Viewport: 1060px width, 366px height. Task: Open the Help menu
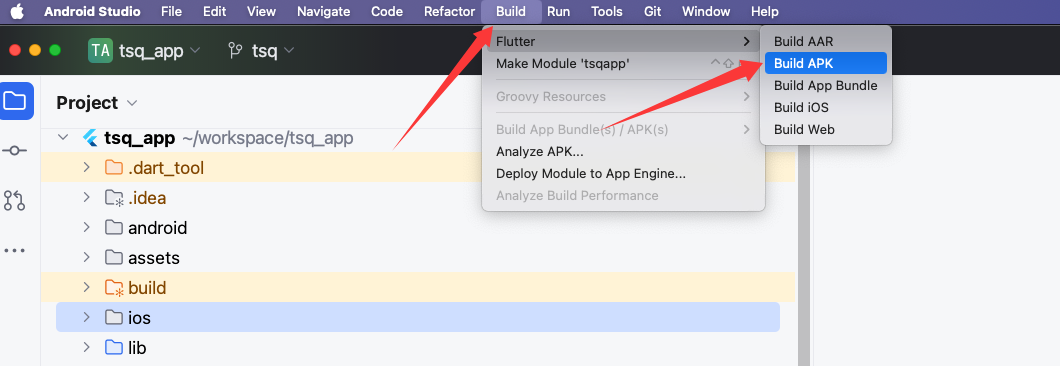coord(765,12)
